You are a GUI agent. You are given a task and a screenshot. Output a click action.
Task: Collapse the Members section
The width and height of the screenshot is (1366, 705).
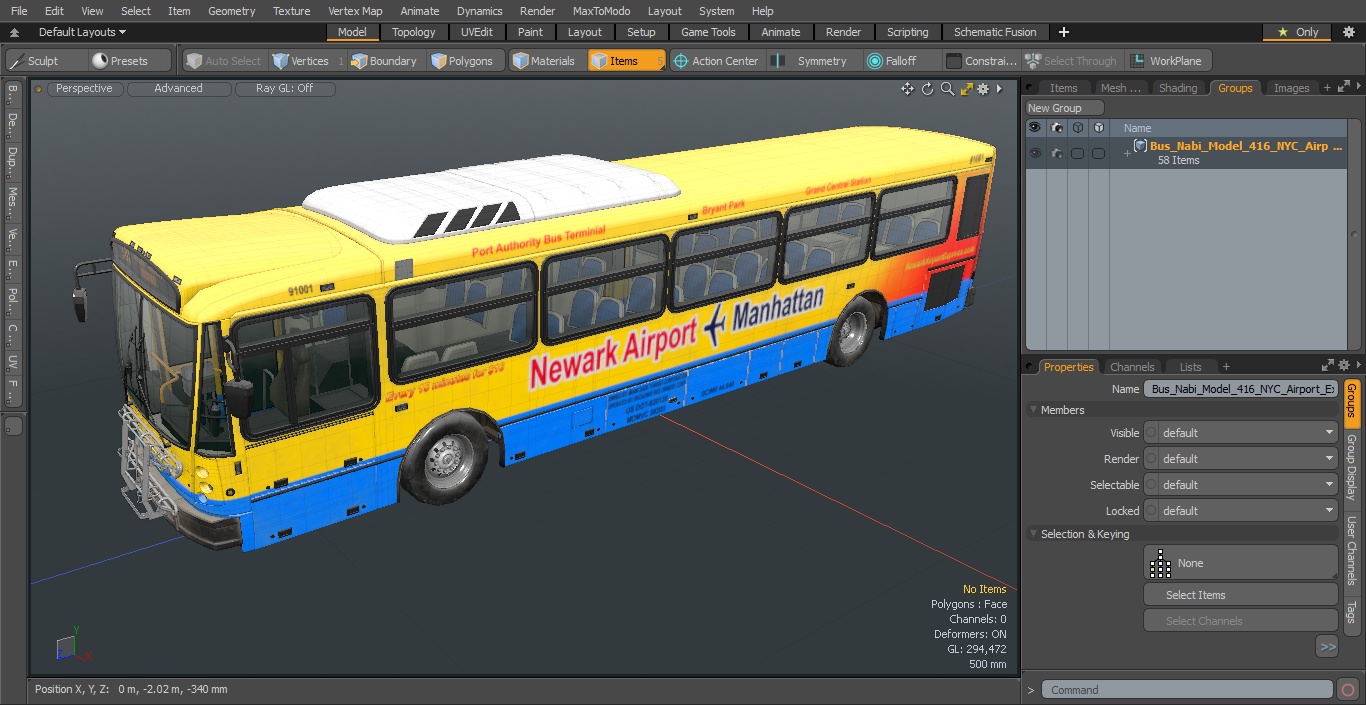pyautogui.click(x=1033, y=410)
